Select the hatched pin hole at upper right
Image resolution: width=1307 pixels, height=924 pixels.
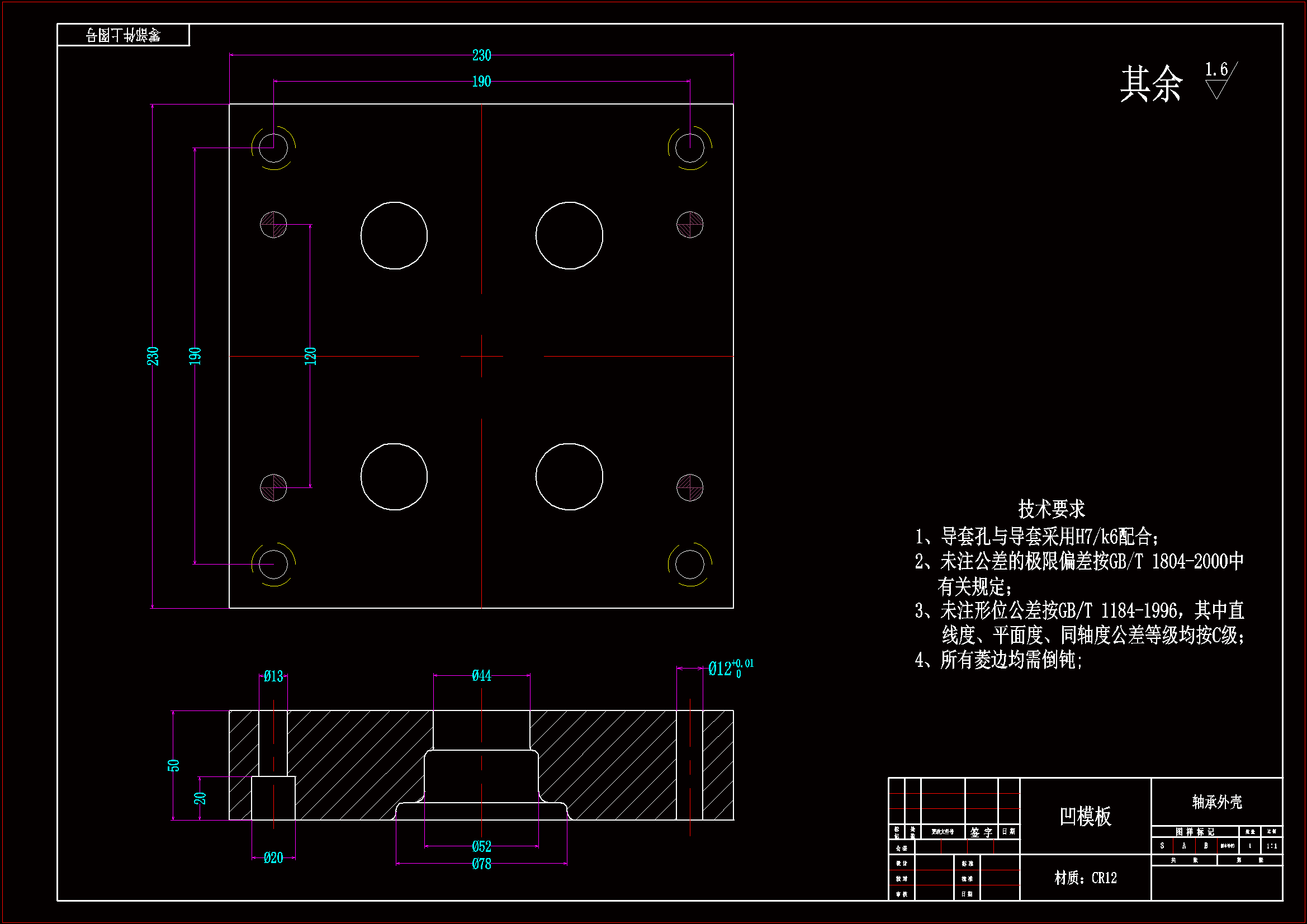coord(689,225)
